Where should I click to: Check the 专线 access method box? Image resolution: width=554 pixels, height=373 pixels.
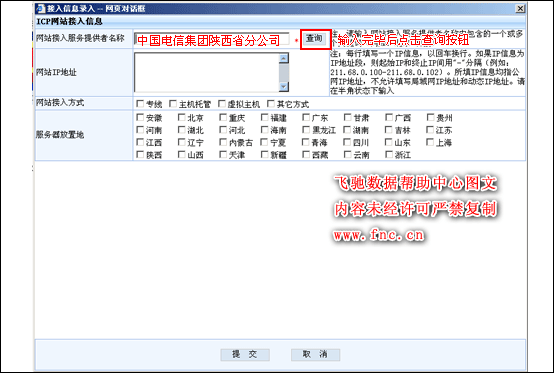tap(140, 103)
